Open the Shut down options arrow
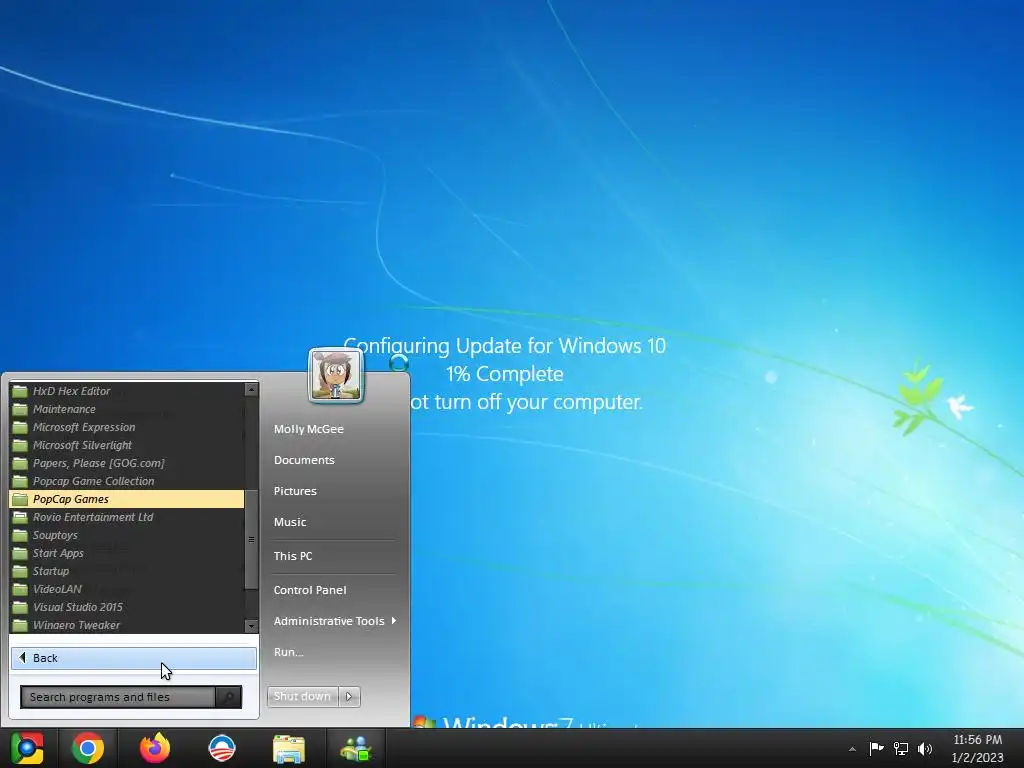Screen dimensions: 1024x768 [349, 696]
